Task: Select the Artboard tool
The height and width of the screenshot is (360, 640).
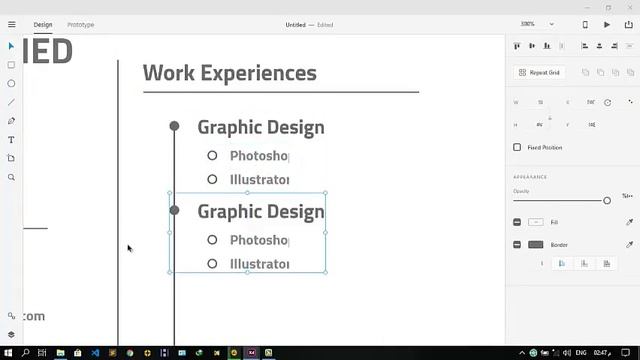Action: (11, 158)
